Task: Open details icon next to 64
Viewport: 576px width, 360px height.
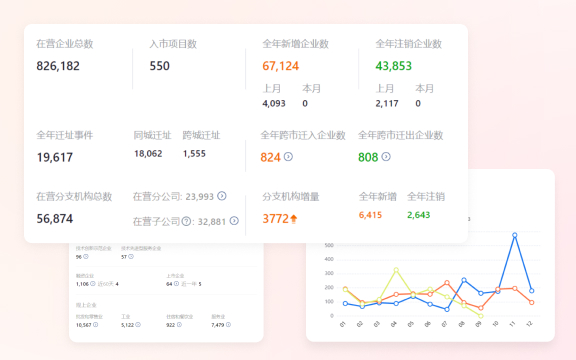Action: pos(176,284)
